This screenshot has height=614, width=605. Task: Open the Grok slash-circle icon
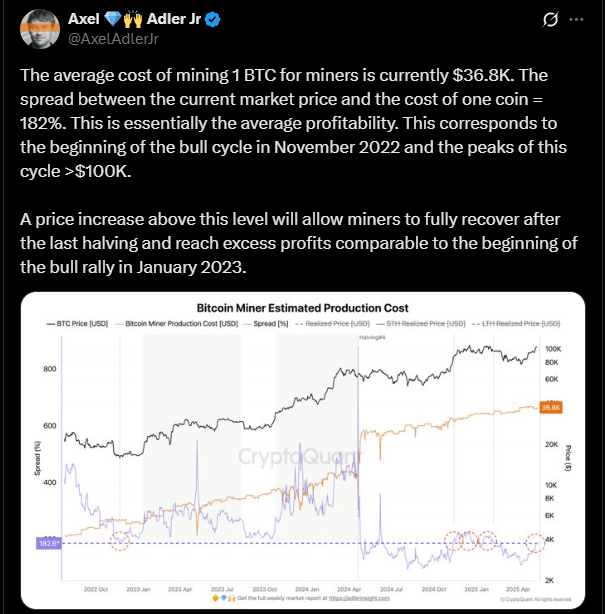tap(550, 19)
